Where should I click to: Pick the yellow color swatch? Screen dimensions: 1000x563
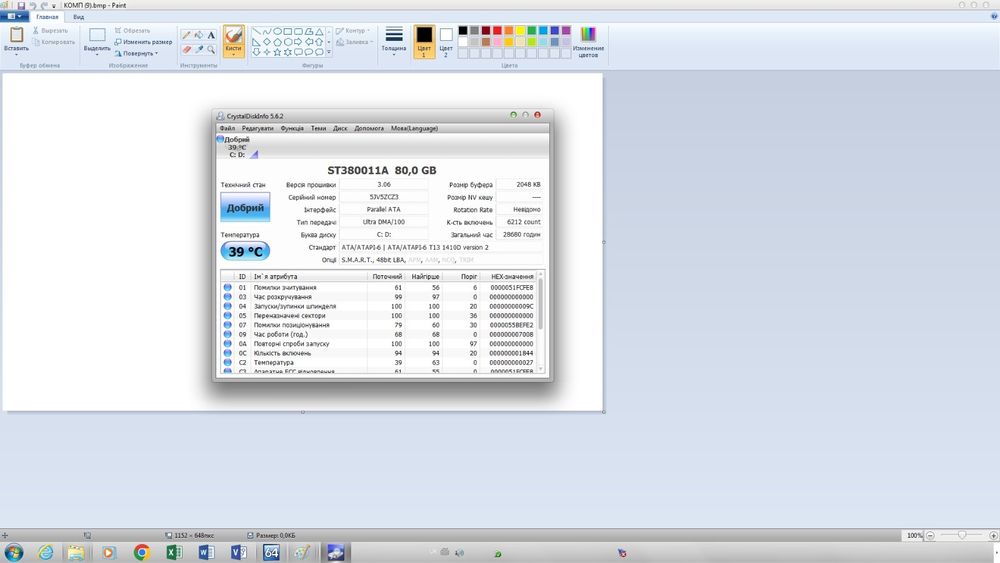[x=520, y=31]
